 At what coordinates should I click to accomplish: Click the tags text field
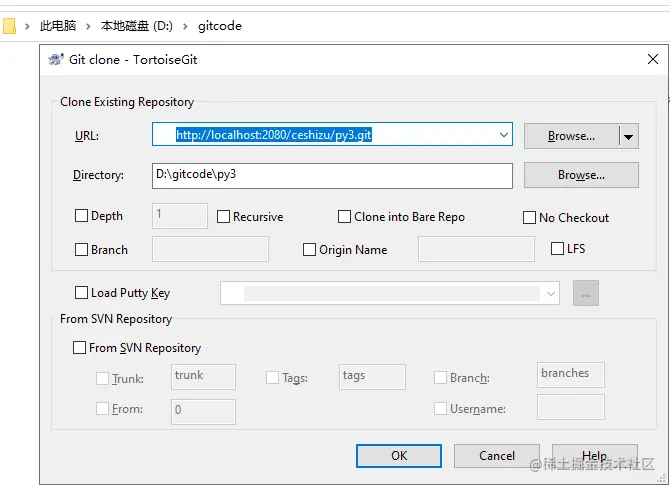372,376
